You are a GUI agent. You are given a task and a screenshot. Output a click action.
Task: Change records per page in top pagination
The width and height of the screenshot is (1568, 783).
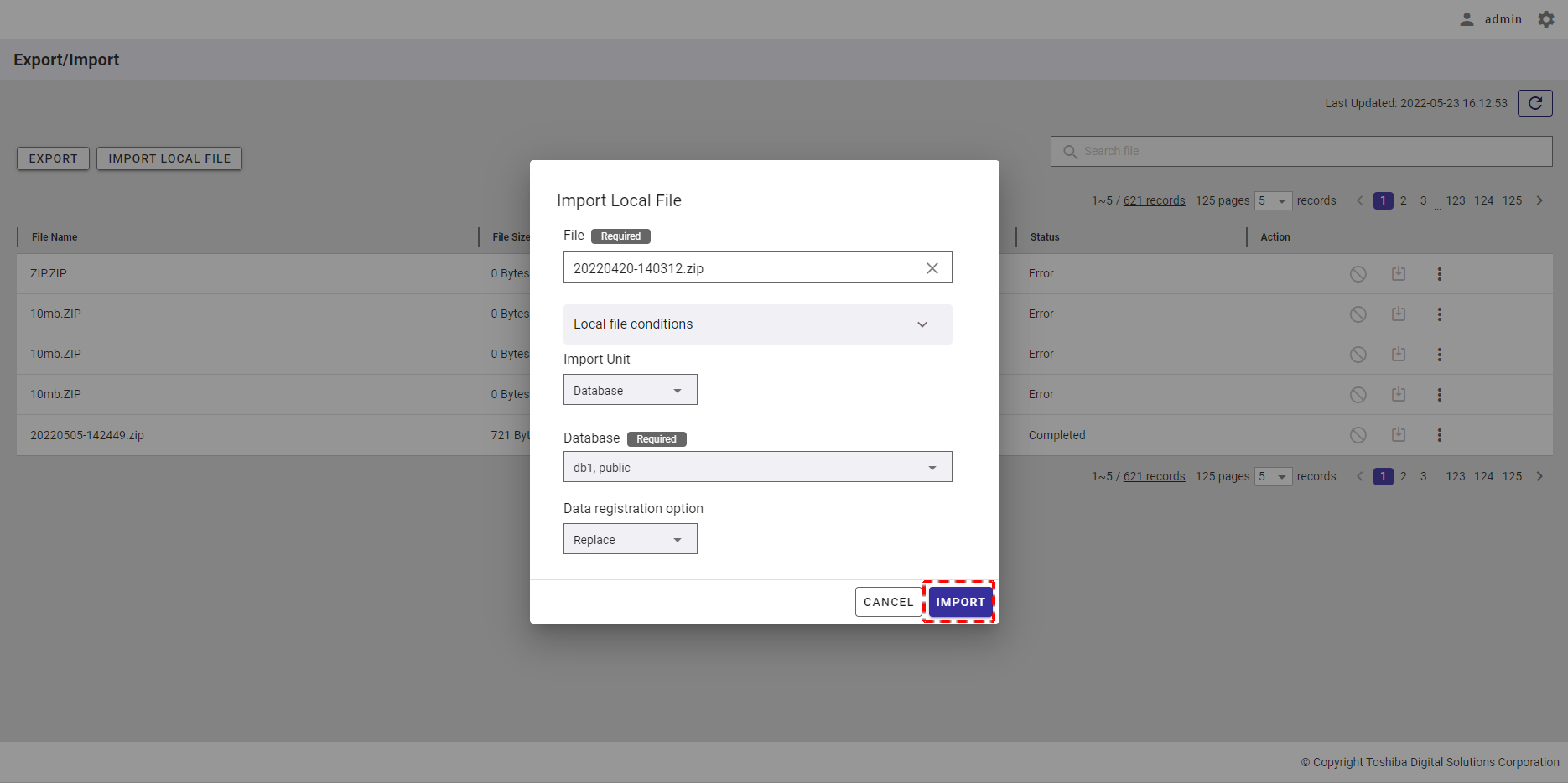point(1273,200)
